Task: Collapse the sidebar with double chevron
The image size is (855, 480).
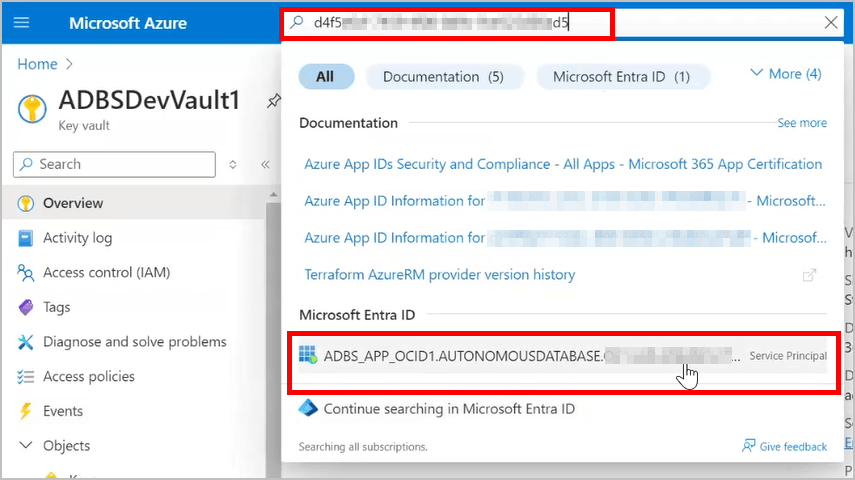Action: [x=265, y=165]
